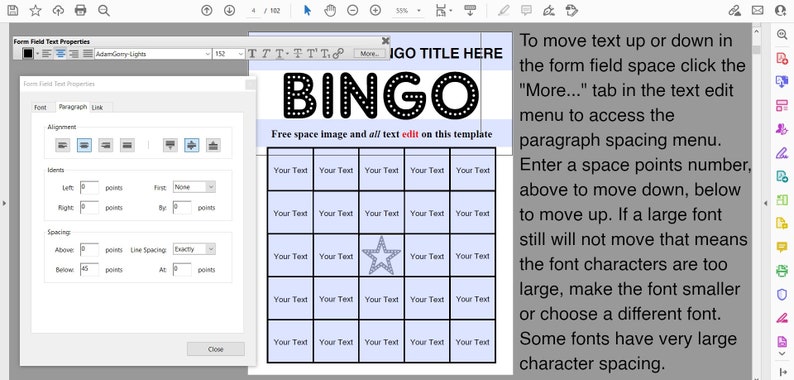Click the Close button in the properties dialog
The image size is (794, 380).
(x=216, y=349)
